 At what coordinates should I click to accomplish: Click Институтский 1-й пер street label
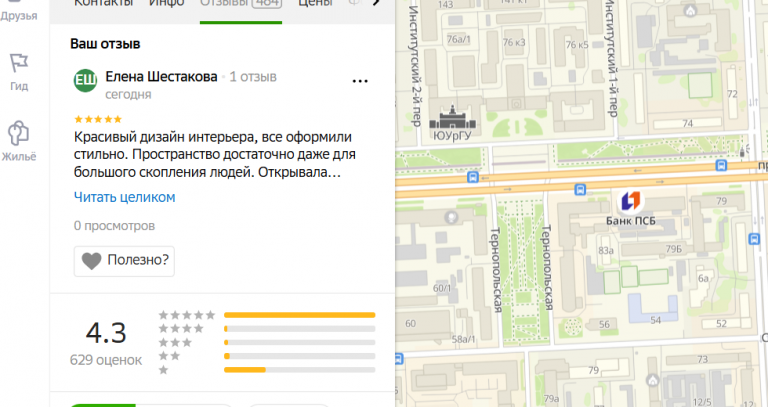(612, 58)
